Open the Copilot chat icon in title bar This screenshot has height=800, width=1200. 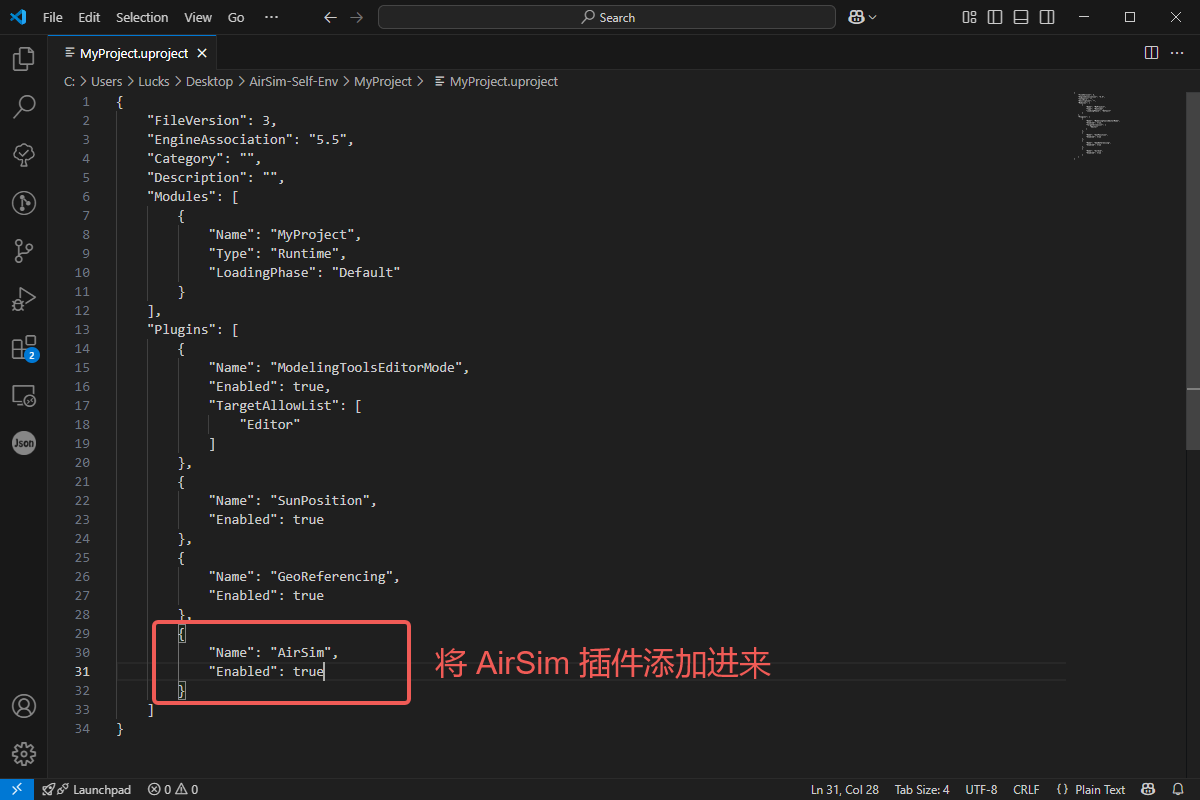[x=856, y=17]
